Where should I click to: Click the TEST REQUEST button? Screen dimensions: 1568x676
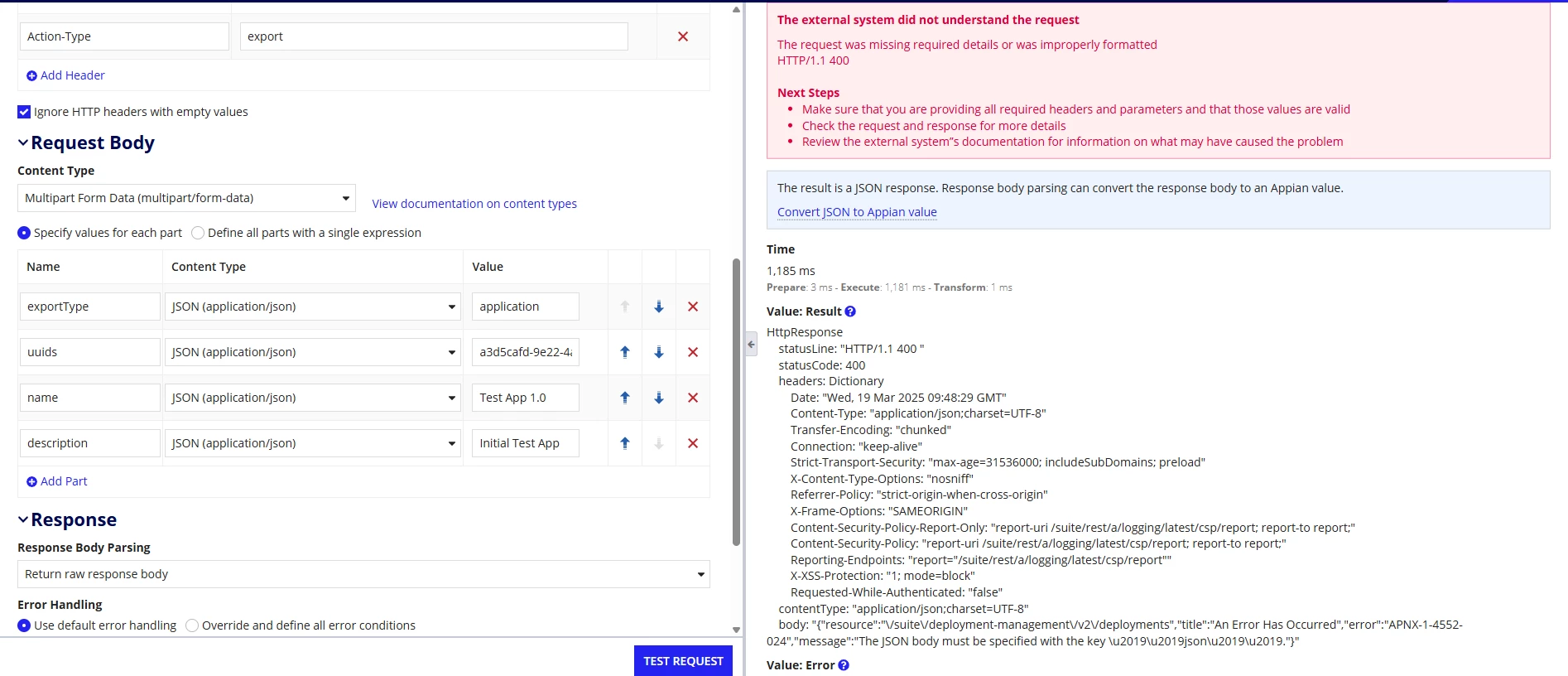pyautogui.click(x=683, y=661)
